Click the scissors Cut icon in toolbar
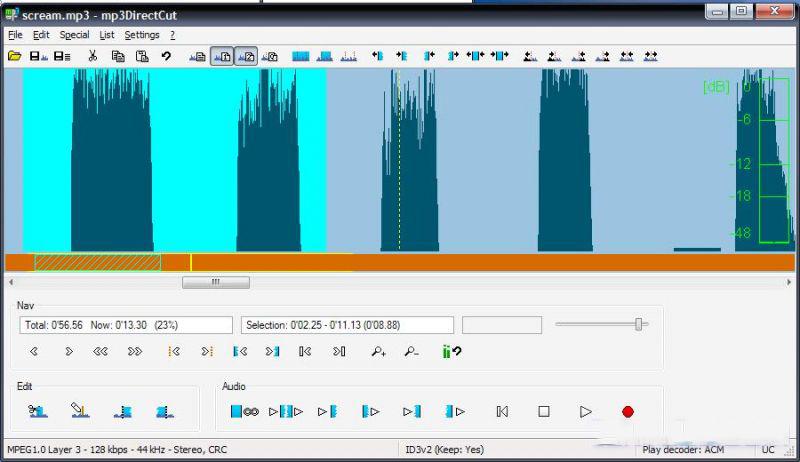The image size is (800, 462). pyautogui.click(x=92, y=56)
